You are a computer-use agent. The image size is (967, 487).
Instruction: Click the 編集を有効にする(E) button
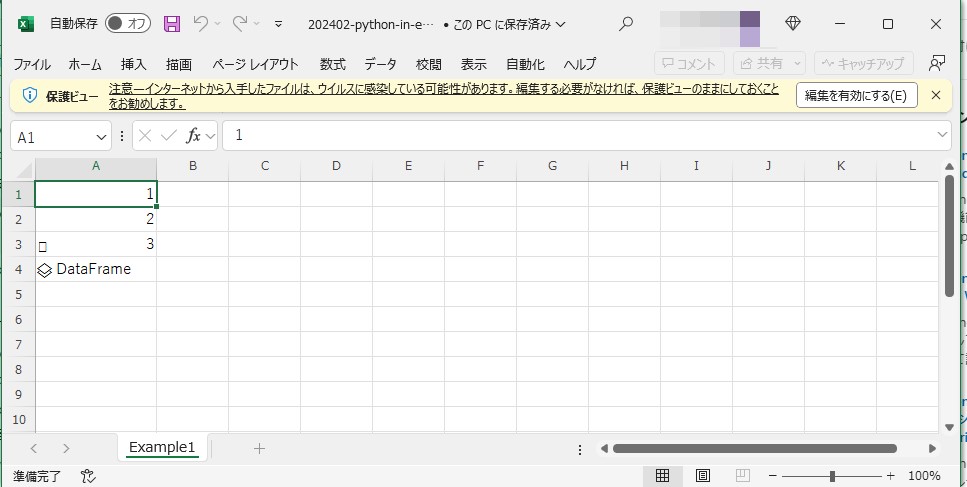(x=856, y=96)
